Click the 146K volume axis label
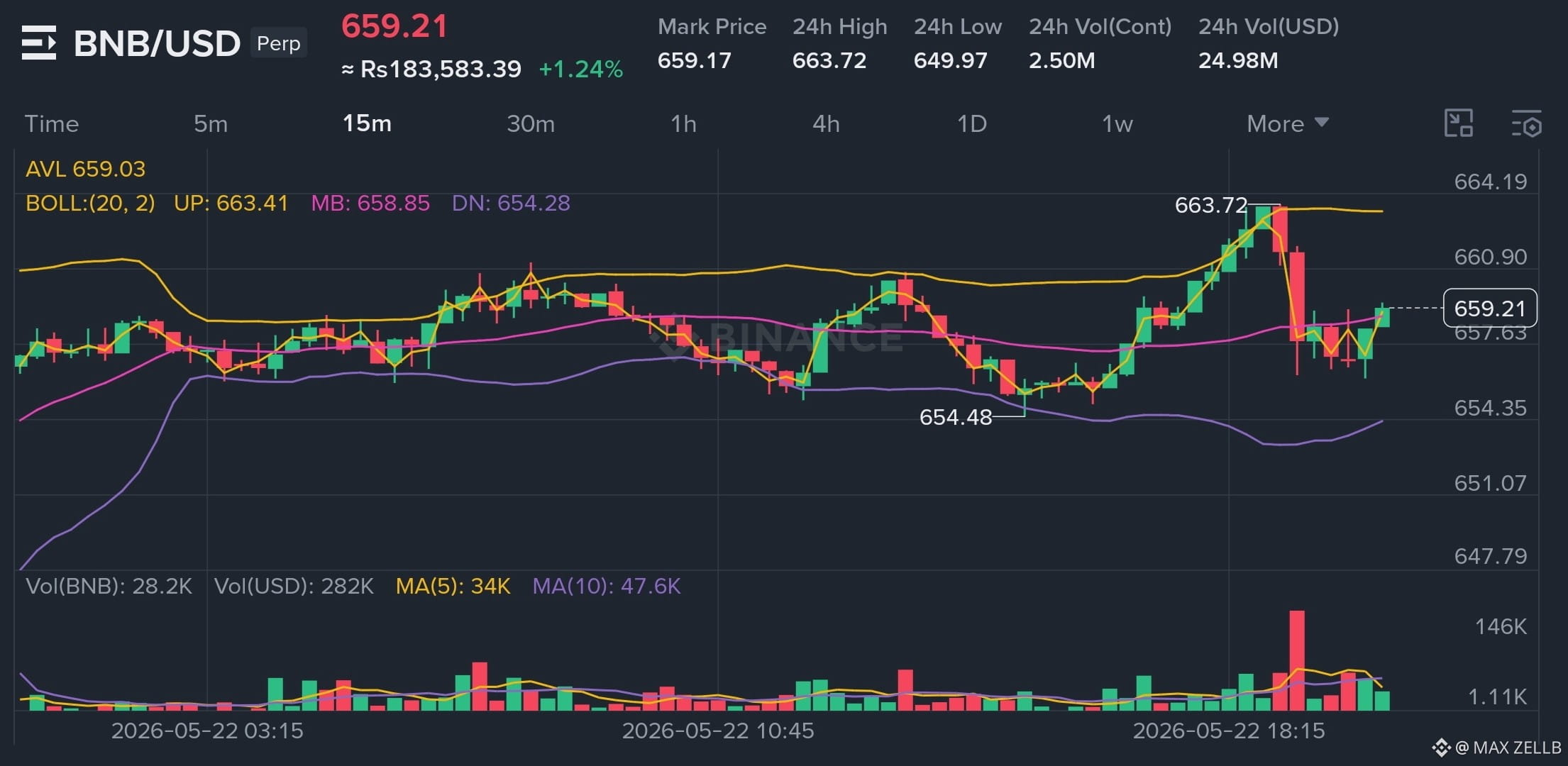1568x766 pixels. coord(1501,626)
